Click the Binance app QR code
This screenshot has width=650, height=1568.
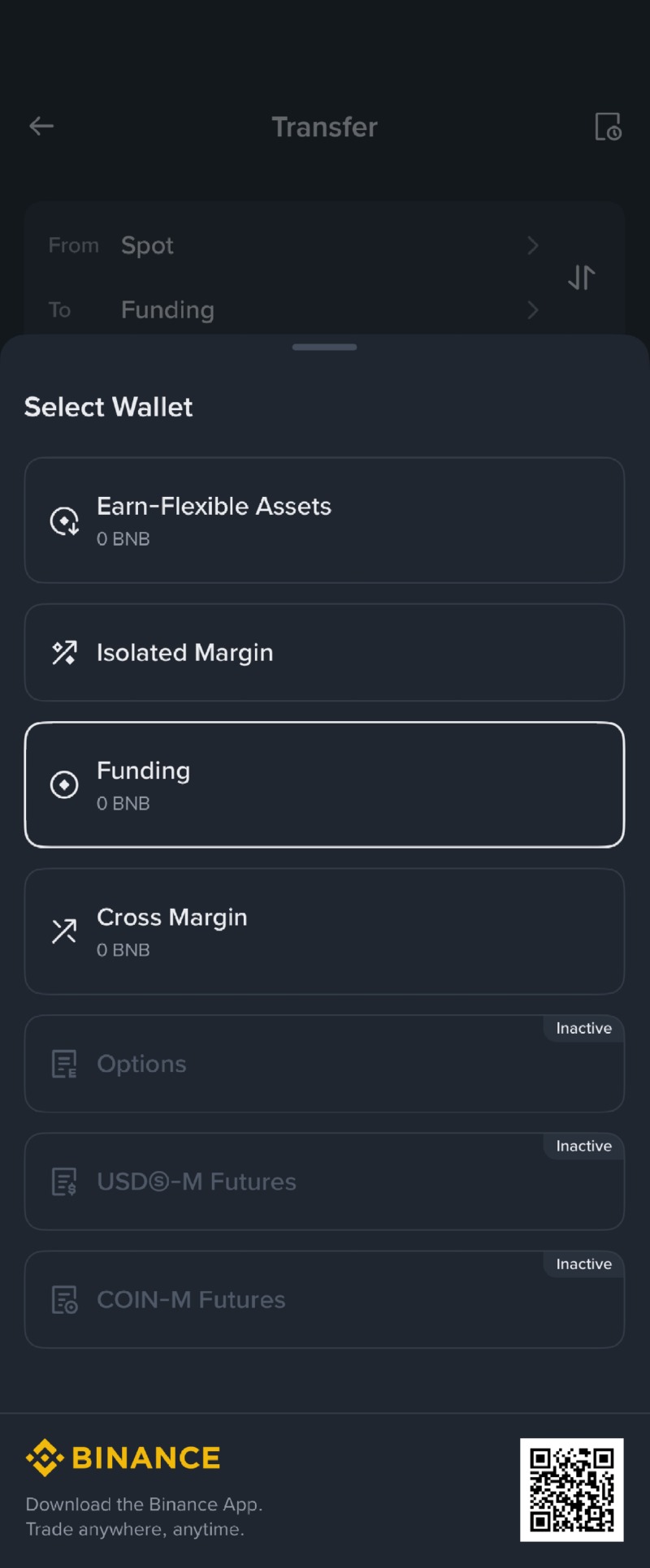coord(572,1489)
